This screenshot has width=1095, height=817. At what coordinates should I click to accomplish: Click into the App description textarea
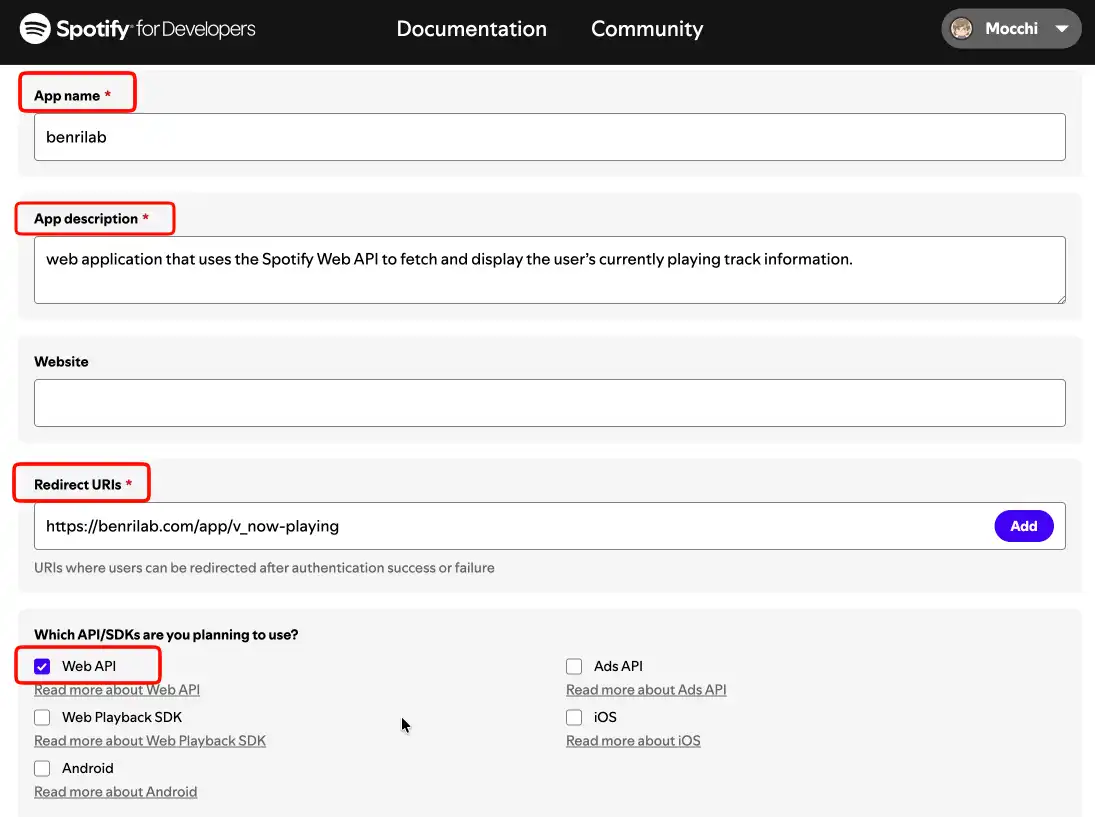550,270
